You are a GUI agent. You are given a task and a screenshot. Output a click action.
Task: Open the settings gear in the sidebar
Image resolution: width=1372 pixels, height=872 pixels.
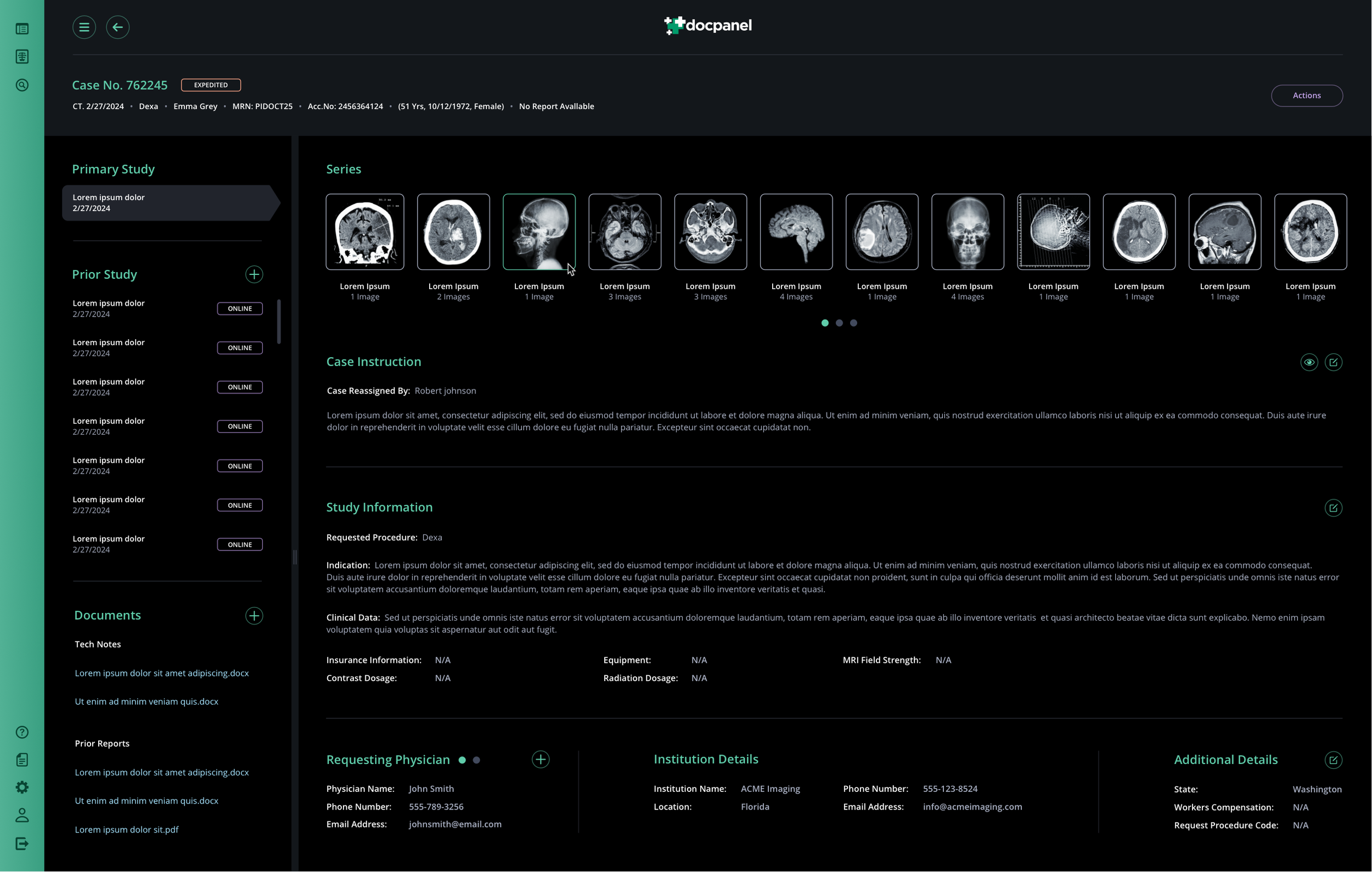click(x=21, y=787)
